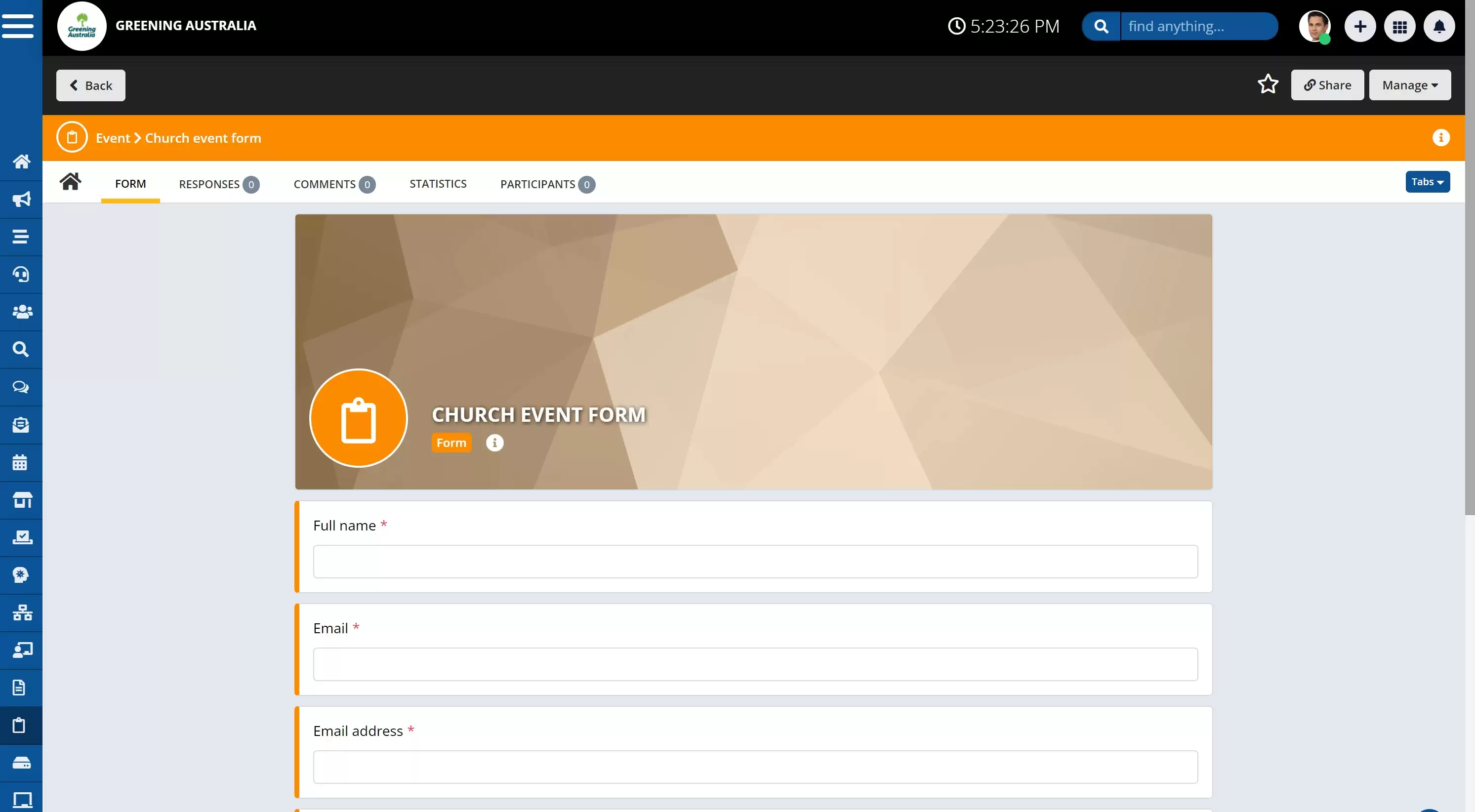
Task: Open the sidebar store marketplace icon
Action: (x=21, y=500)
